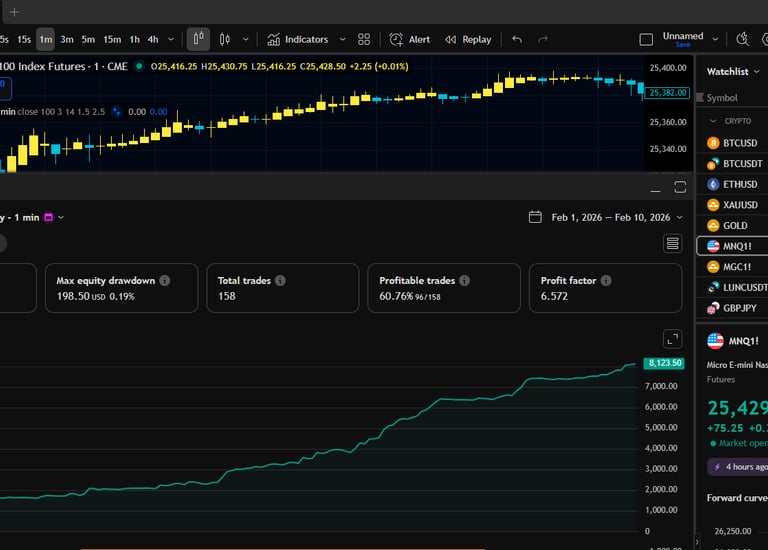Show info for Total trades

280,281
